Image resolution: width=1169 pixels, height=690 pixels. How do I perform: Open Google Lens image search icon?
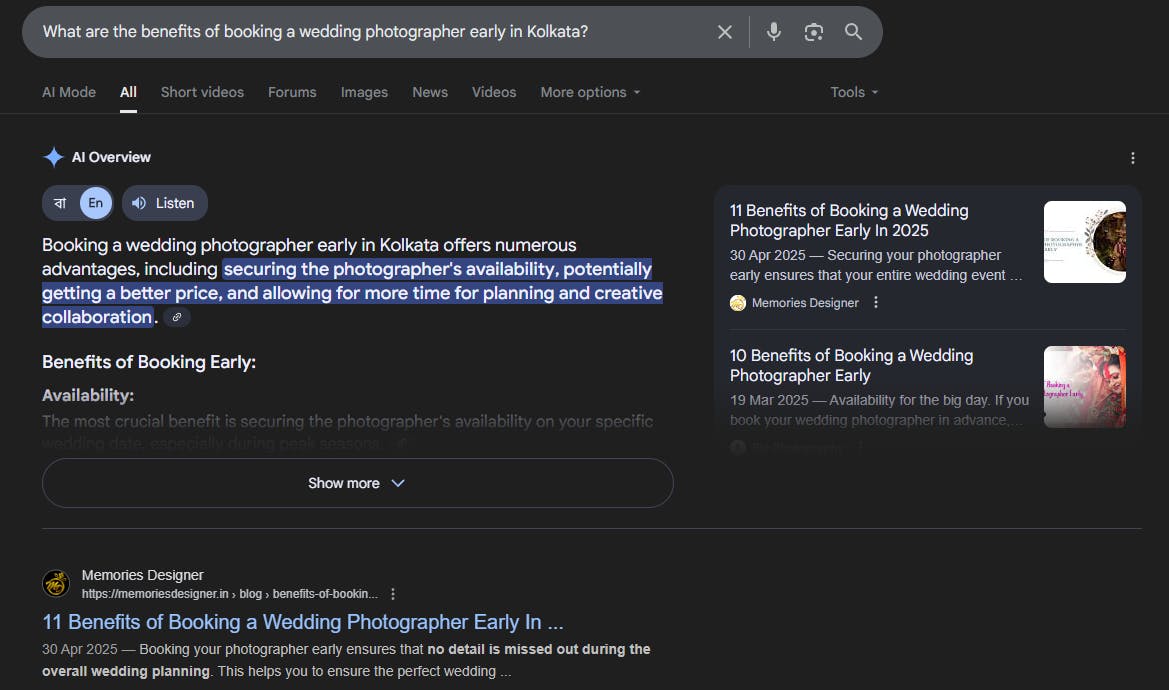tap(814, 32)
